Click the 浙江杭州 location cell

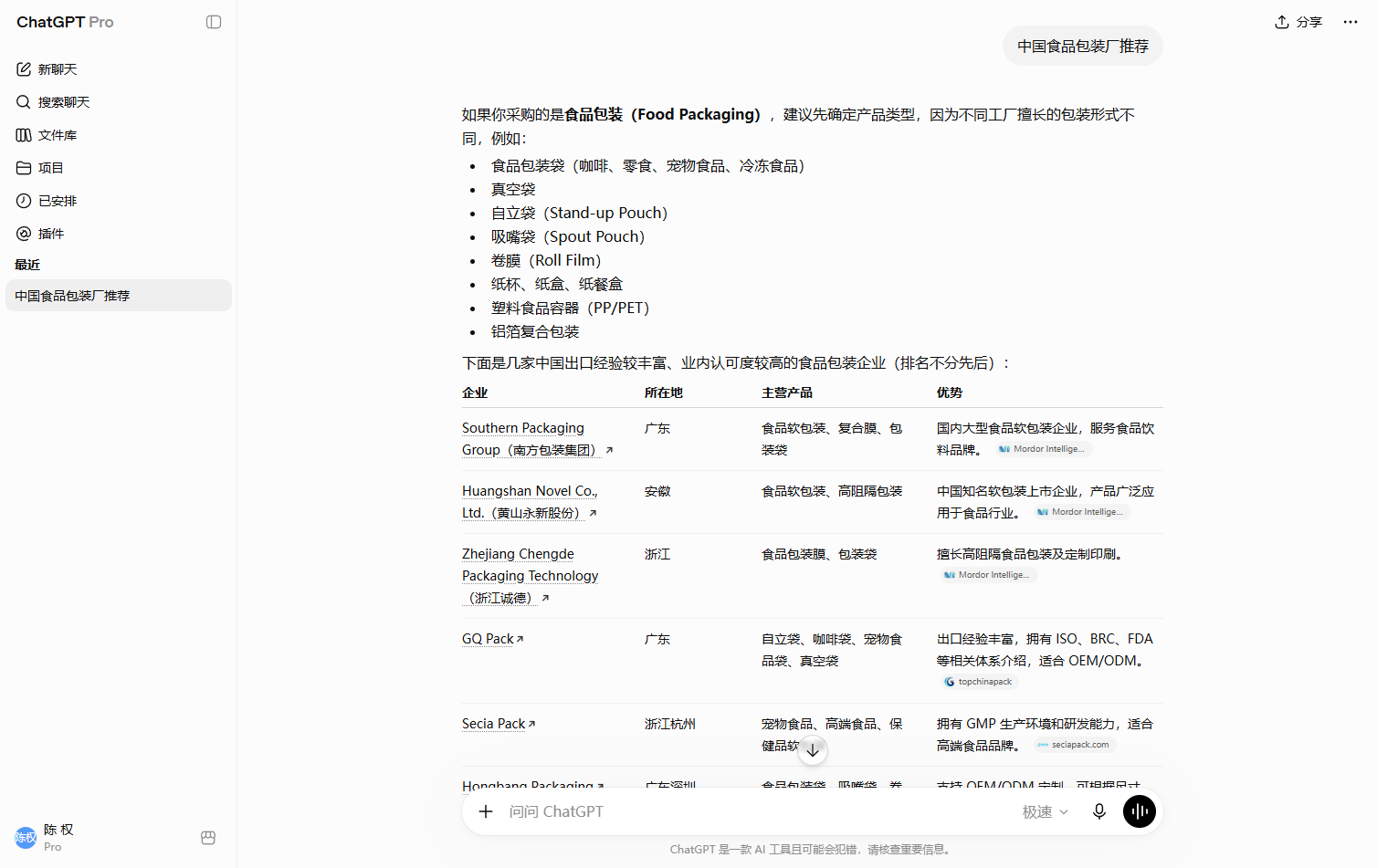670,724
